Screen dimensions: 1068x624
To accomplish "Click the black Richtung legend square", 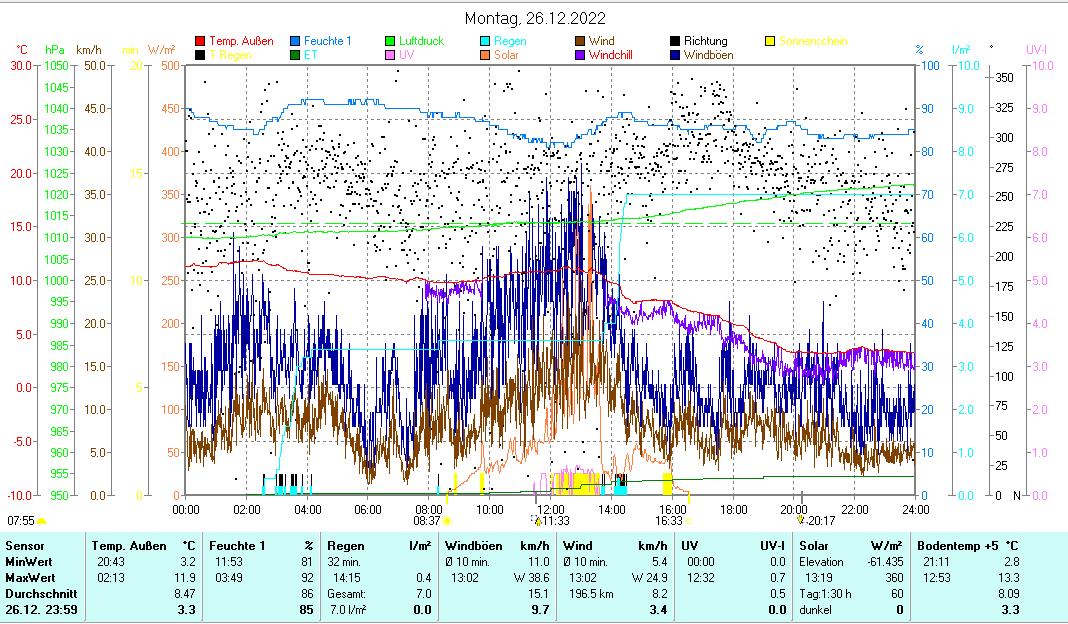I will [x=675, y=41].
